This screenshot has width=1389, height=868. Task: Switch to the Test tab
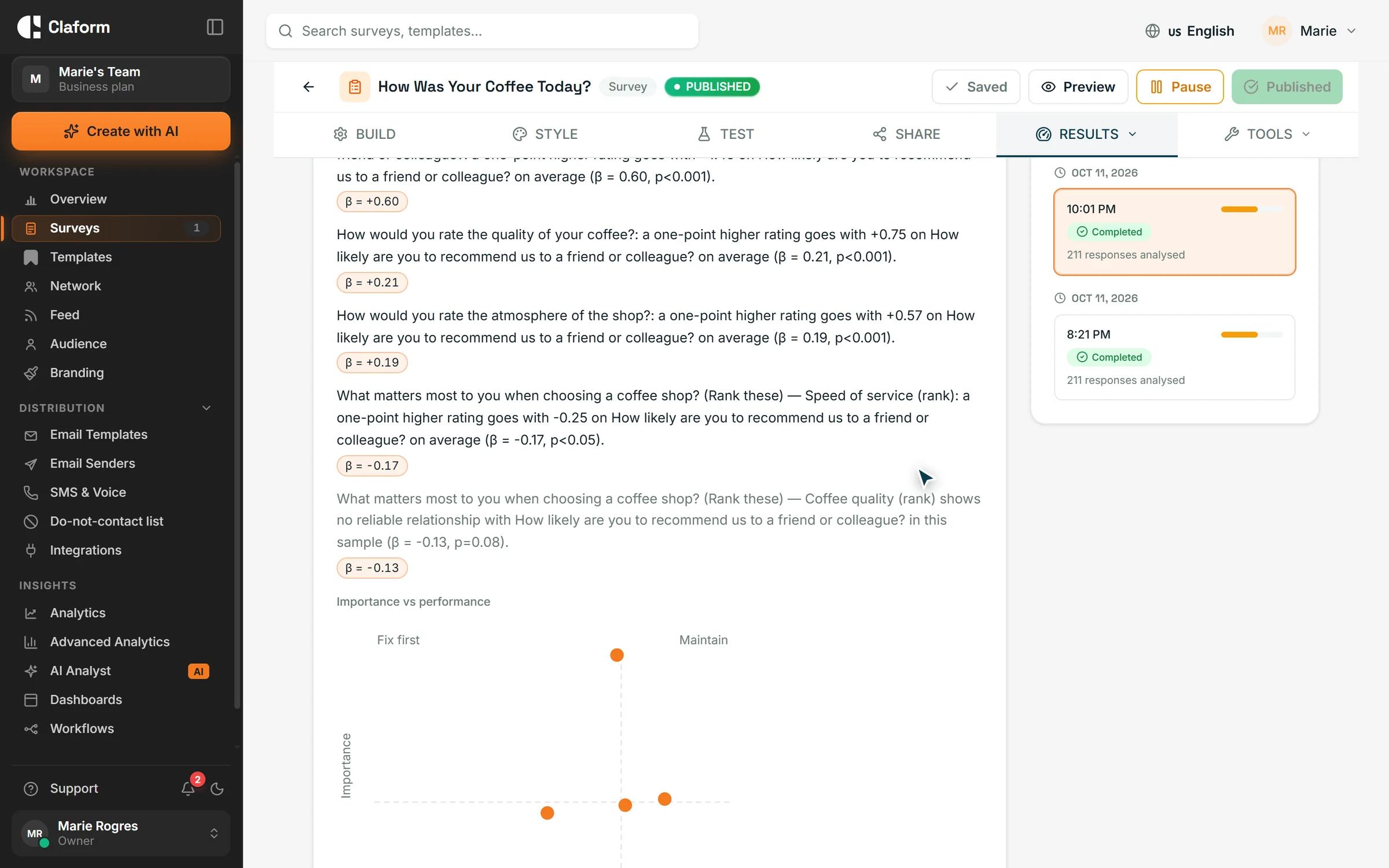(x=726, y=134)
